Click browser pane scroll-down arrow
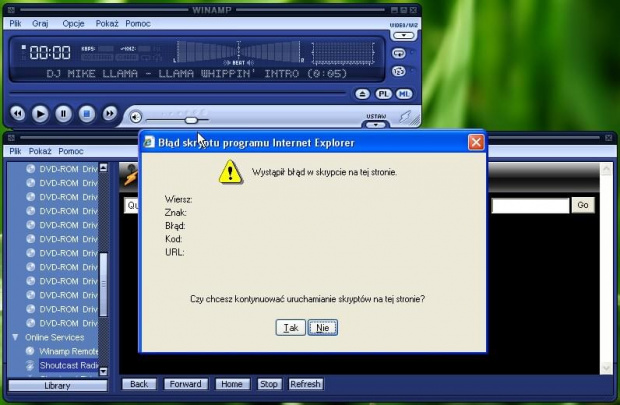This screenshot has height=405, width=620. (606, 368)
